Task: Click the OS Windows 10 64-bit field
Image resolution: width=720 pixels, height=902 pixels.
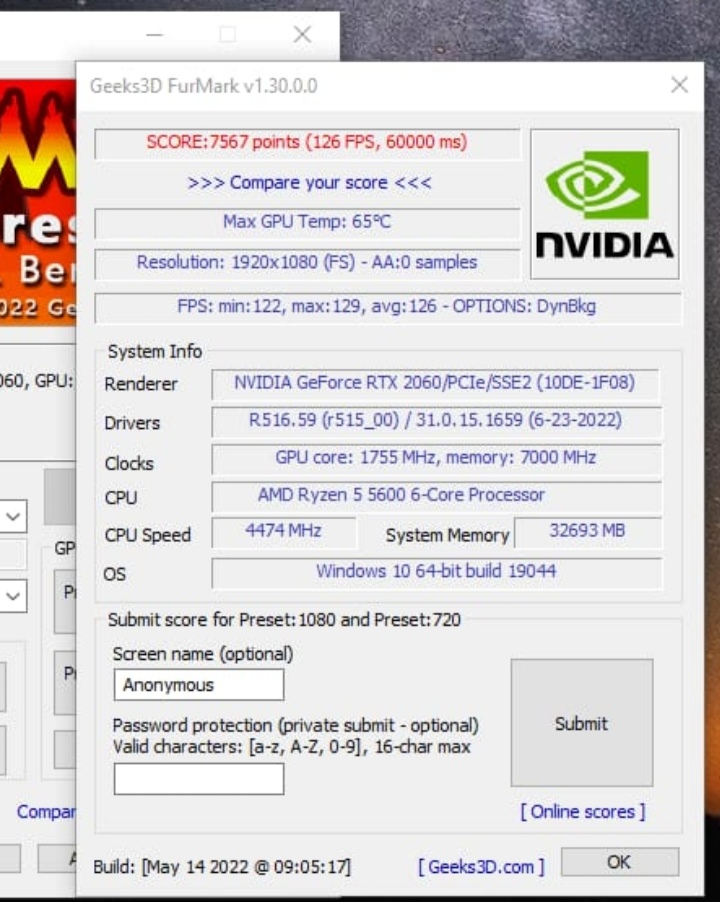Action: (436, 572)
